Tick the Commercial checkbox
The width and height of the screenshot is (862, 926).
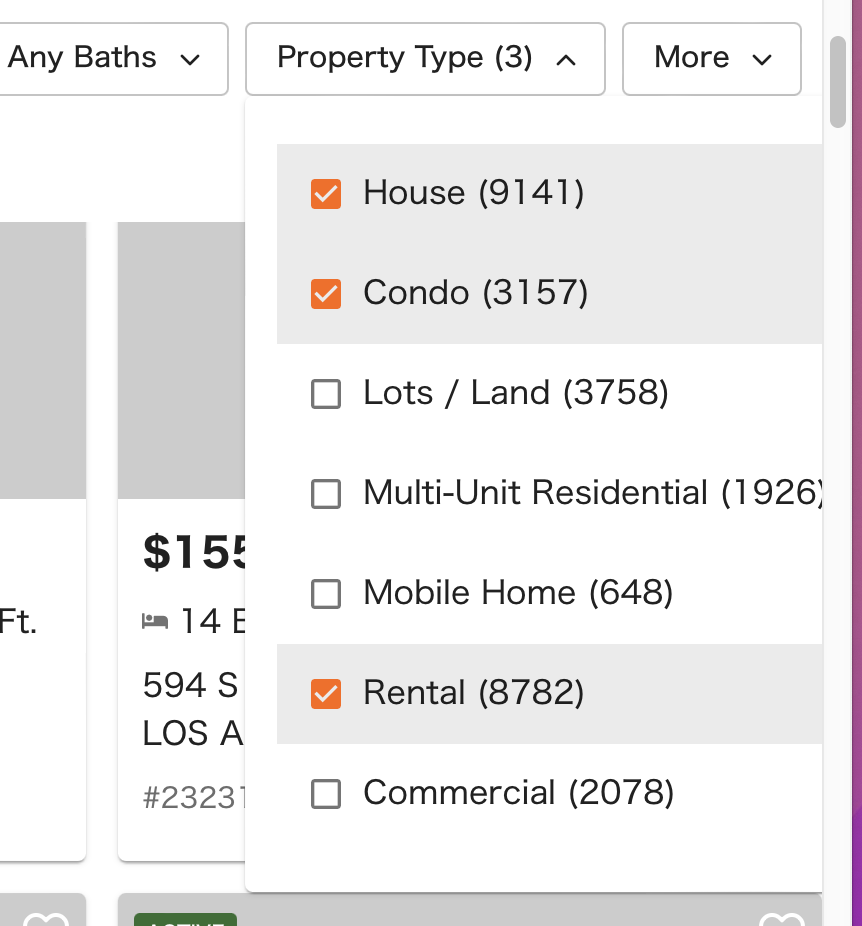tap(326, 794)
